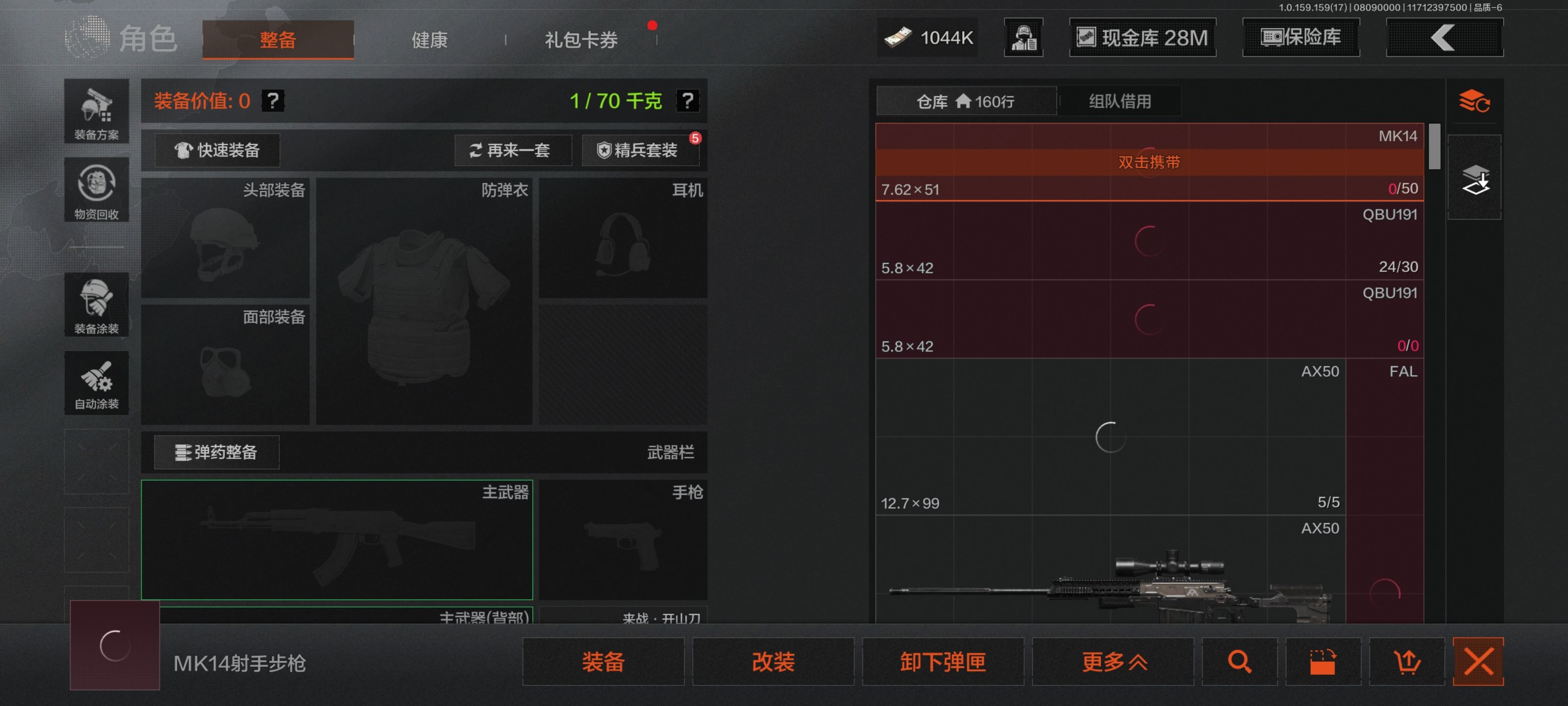Open the search magnifier in bottom bar
The image size is (1568, 706).
coord(1240,661)
